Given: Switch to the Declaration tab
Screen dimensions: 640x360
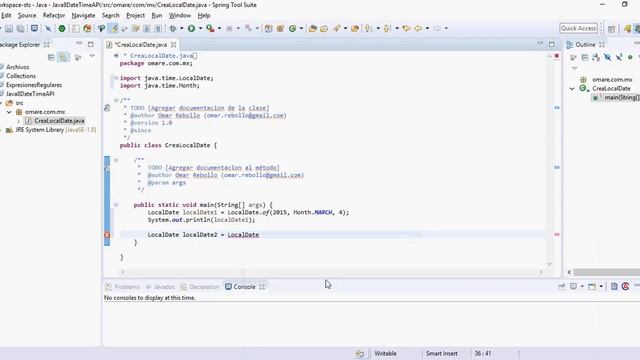Looking at the screenshot, I should (x=200, y=287).
